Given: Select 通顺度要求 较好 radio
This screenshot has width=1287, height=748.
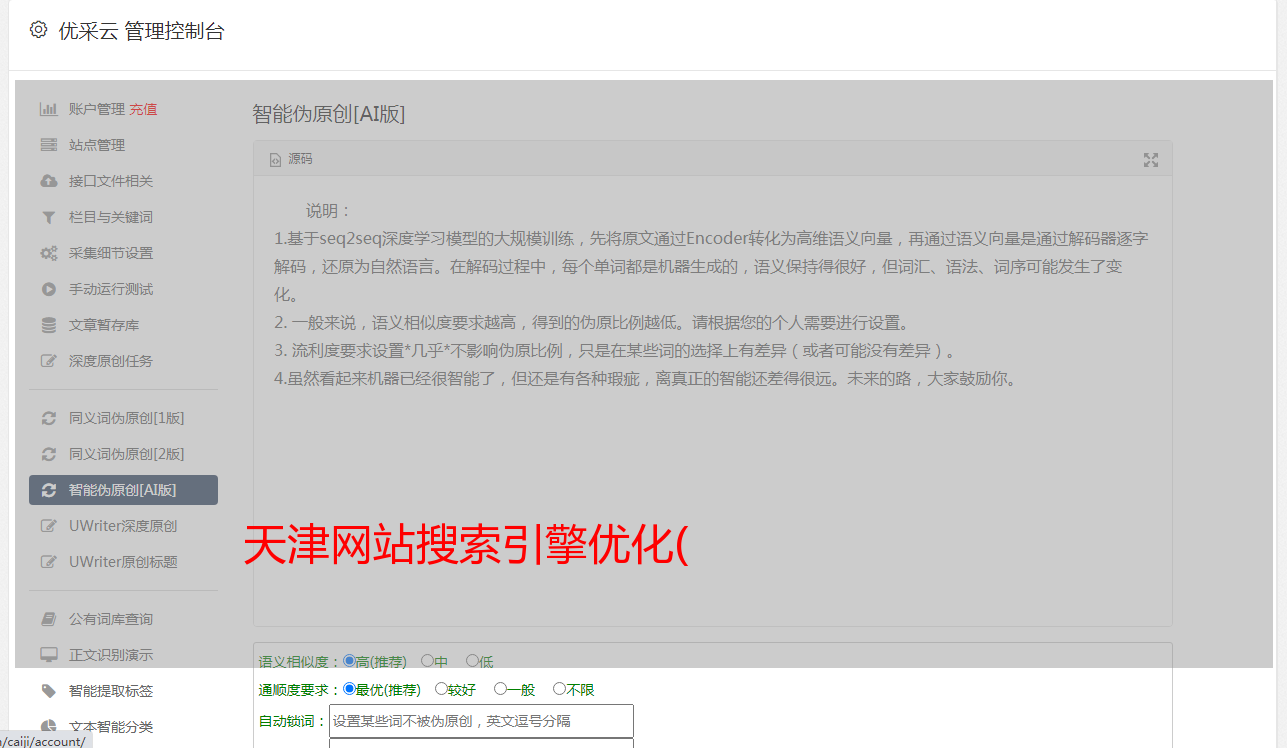Looking at the screenshot, I should click(441, 689).
